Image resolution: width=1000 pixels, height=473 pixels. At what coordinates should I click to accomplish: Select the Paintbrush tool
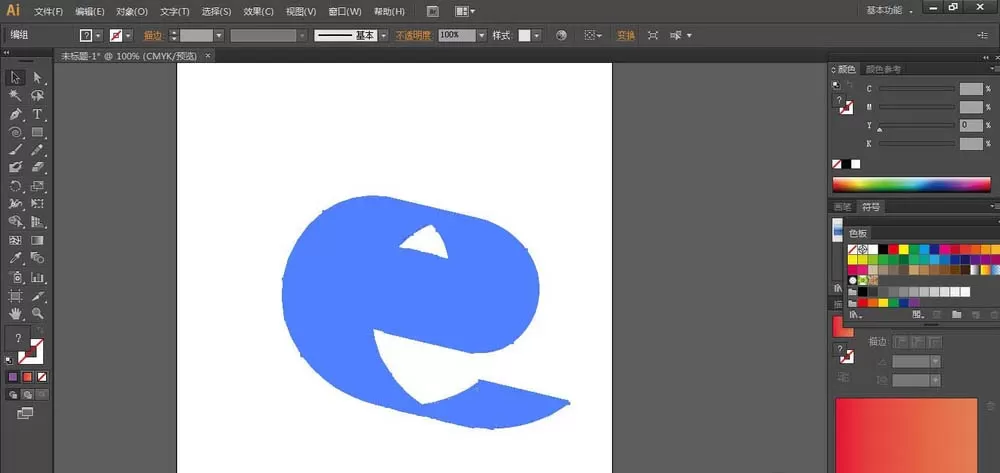click(x=15, y=150)
